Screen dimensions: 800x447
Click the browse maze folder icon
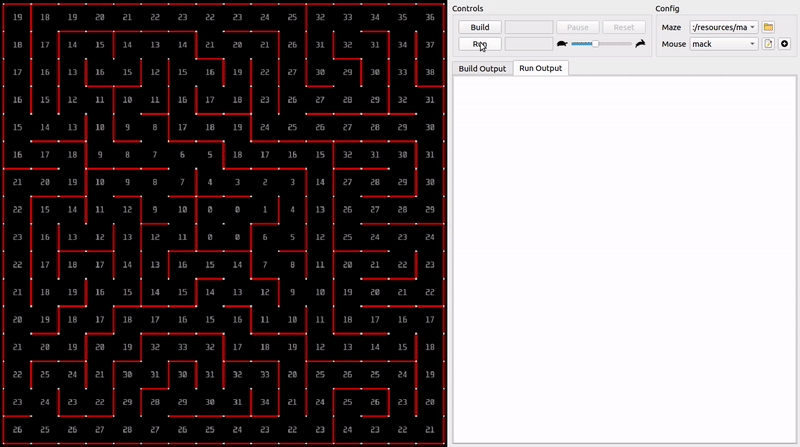[769, 27]
